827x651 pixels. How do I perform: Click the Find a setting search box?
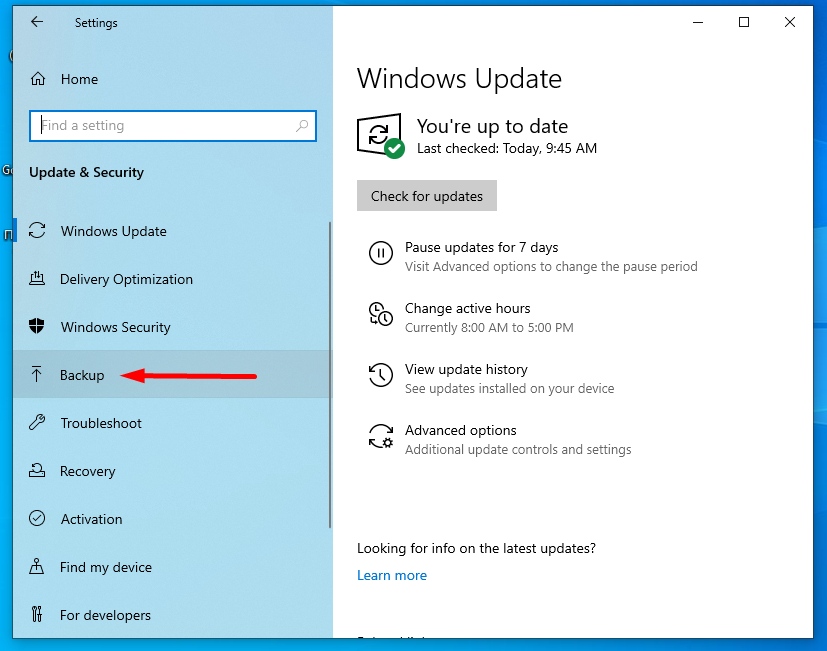(165, 126)
